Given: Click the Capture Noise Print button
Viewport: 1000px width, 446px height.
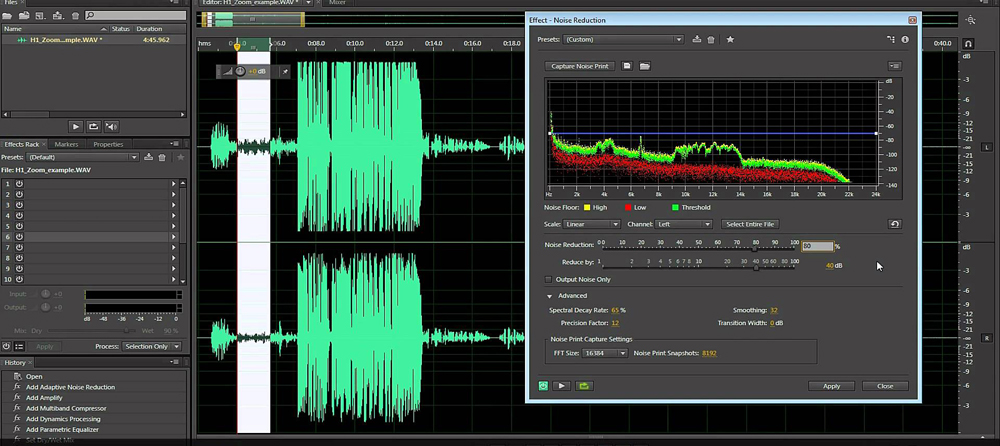Looking at the screenshot, I should (x=580, y=66).
